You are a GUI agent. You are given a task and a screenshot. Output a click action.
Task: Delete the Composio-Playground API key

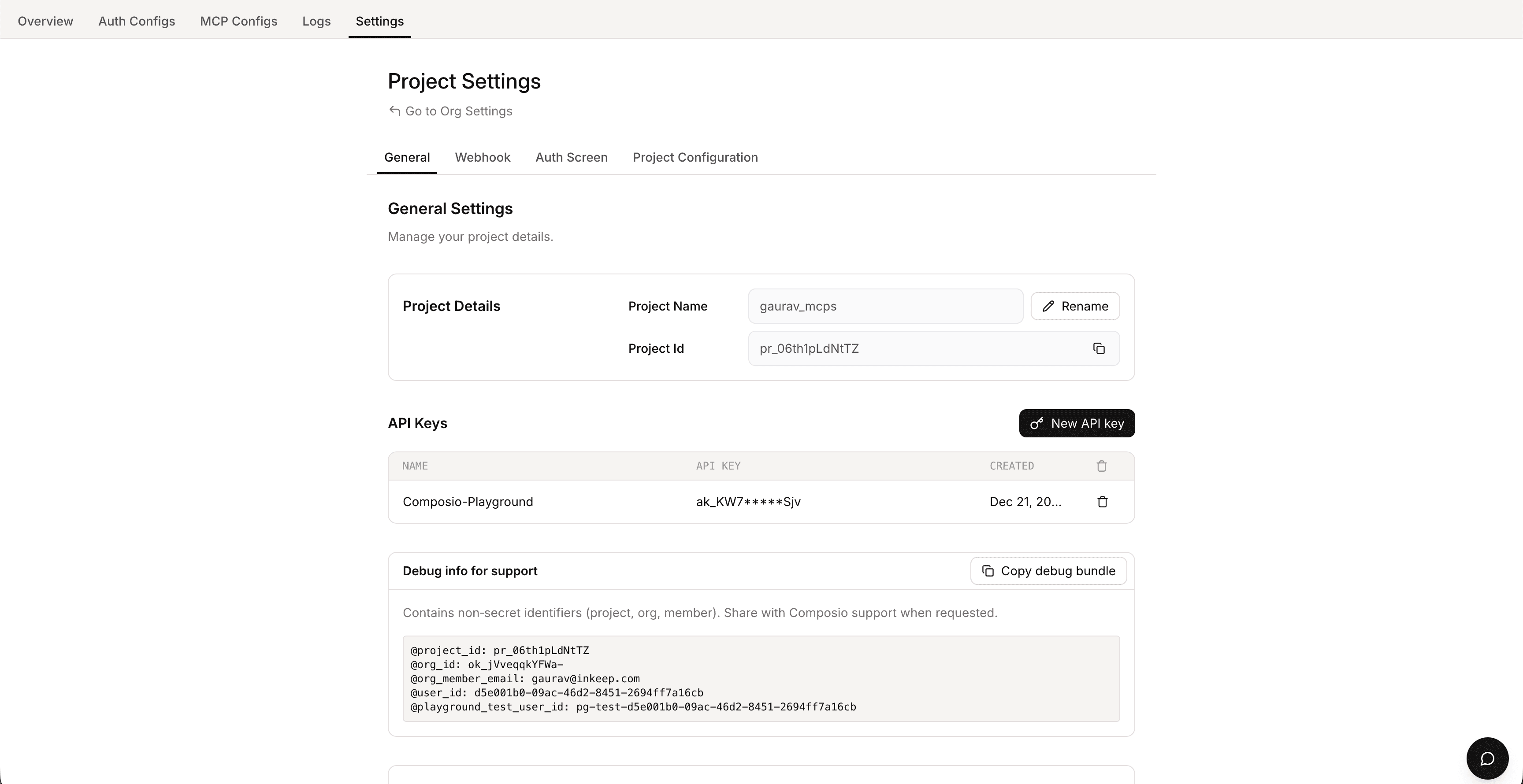(1101, 502)
